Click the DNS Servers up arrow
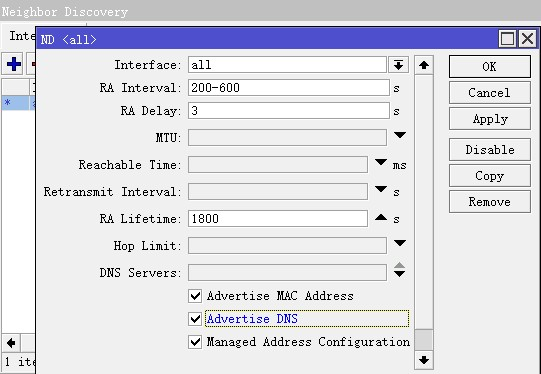 tap(400, 265)
